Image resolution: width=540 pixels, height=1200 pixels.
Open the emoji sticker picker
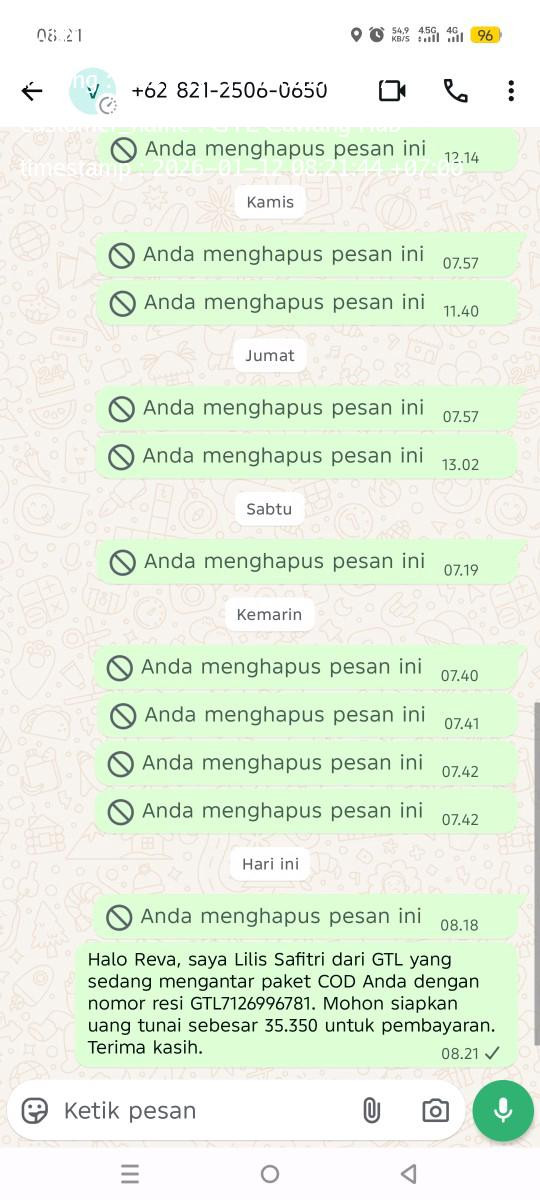[x=35, y=1111]
